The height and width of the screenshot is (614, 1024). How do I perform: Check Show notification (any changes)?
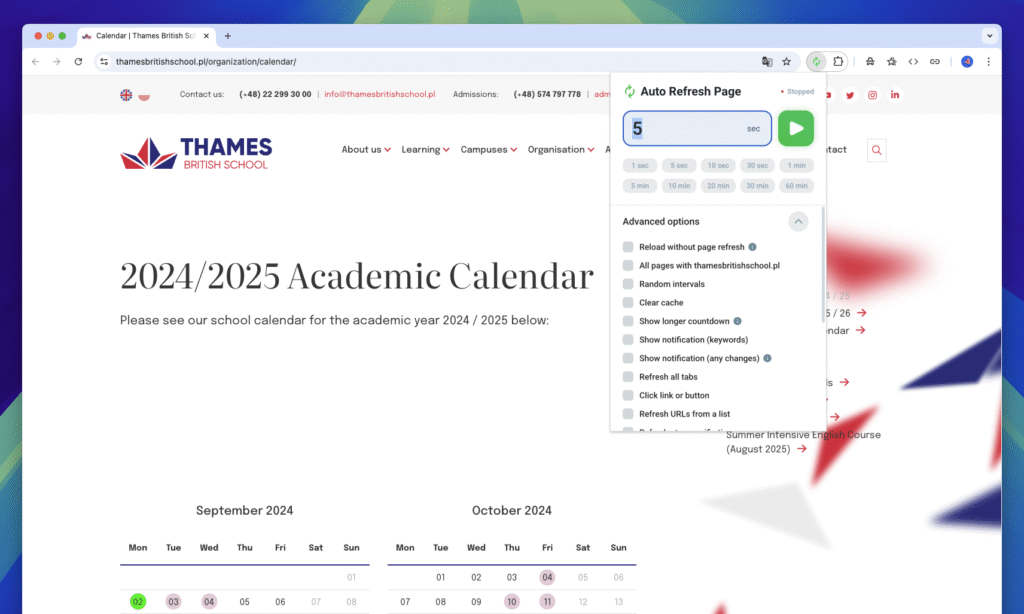tap(628, 358)
